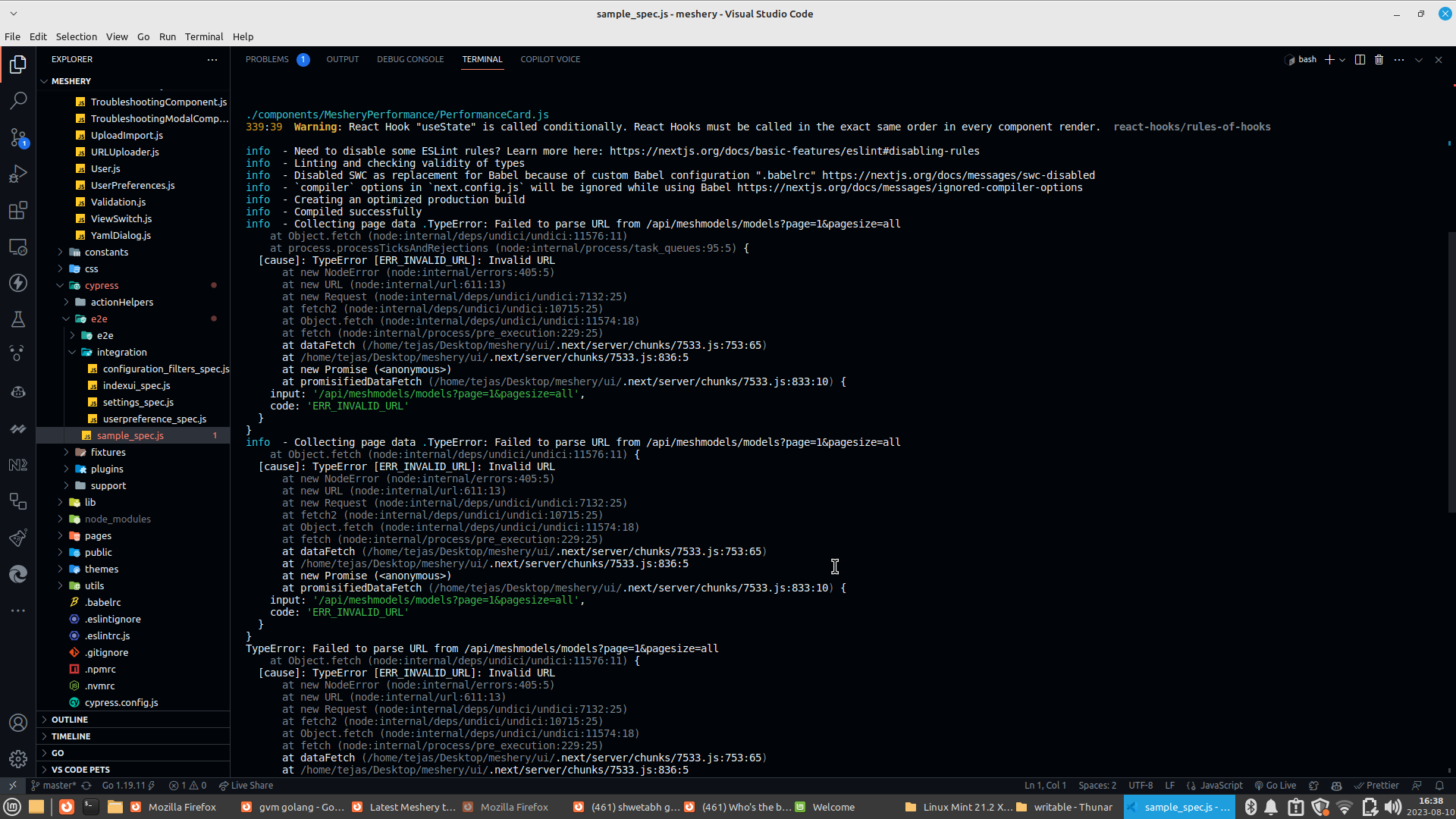The image size is (1456, 819).
Task: Open the Bluetooth tray icon
Action: 1250,807
